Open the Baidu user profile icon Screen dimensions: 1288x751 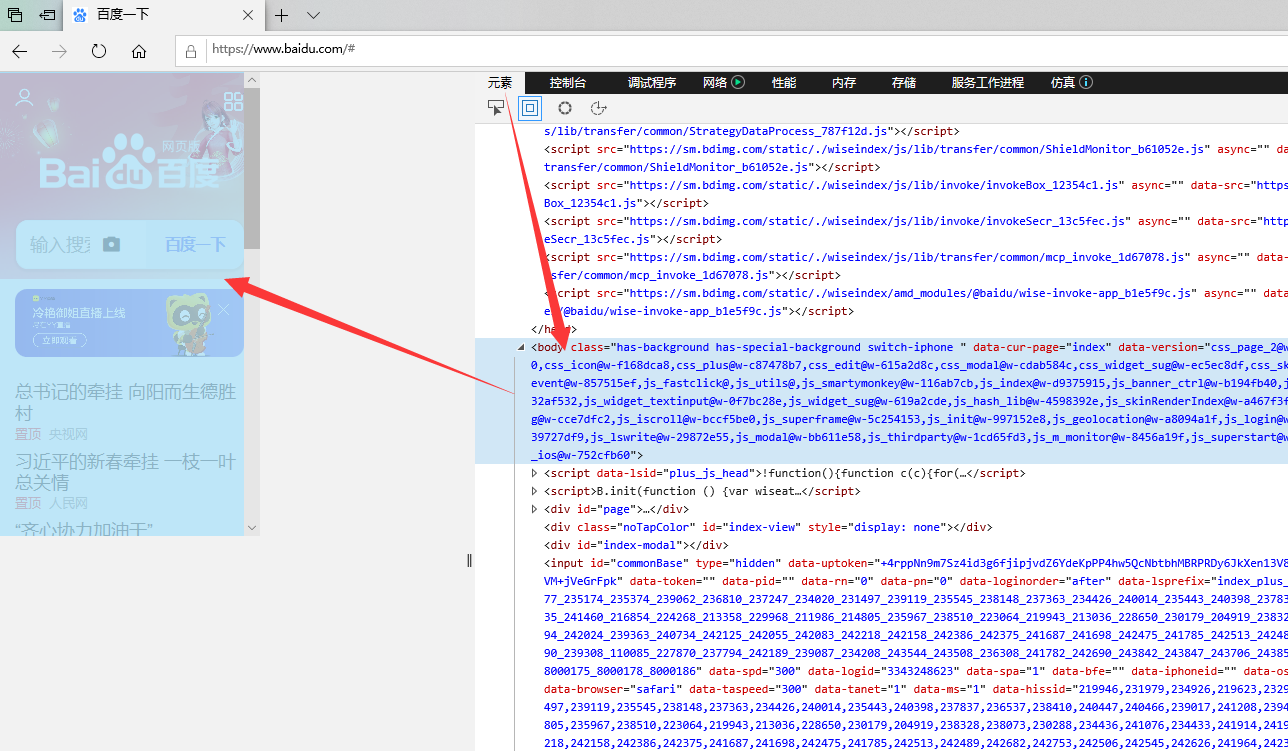[24, 98]
